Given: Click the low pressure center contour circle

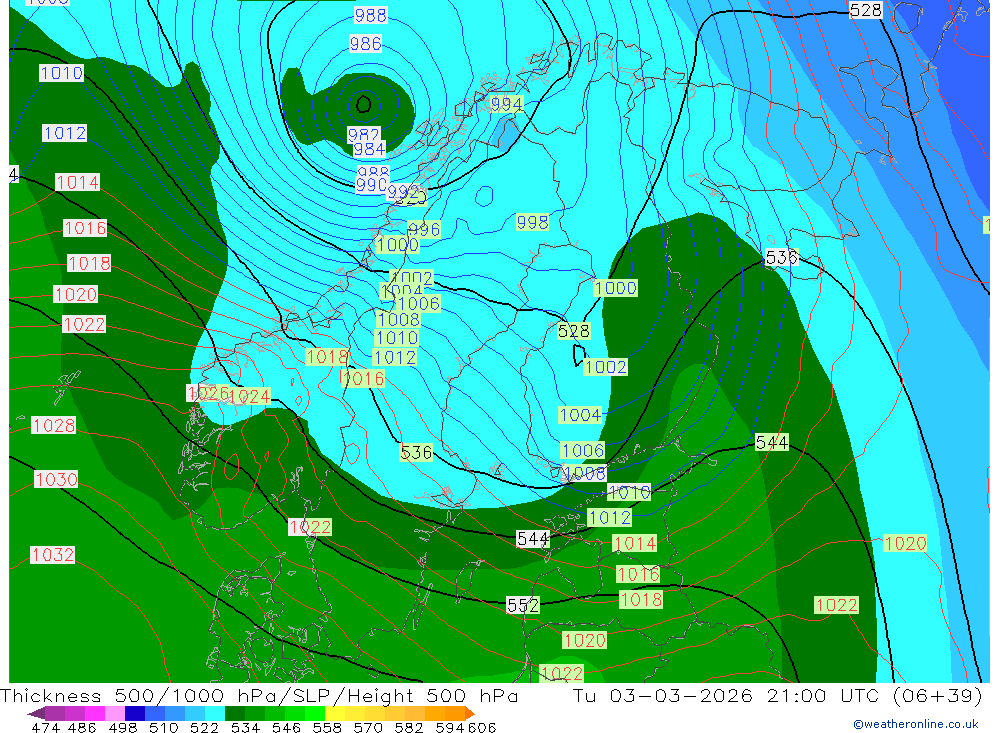Looking at the screenshot, I should coord(363,104).
